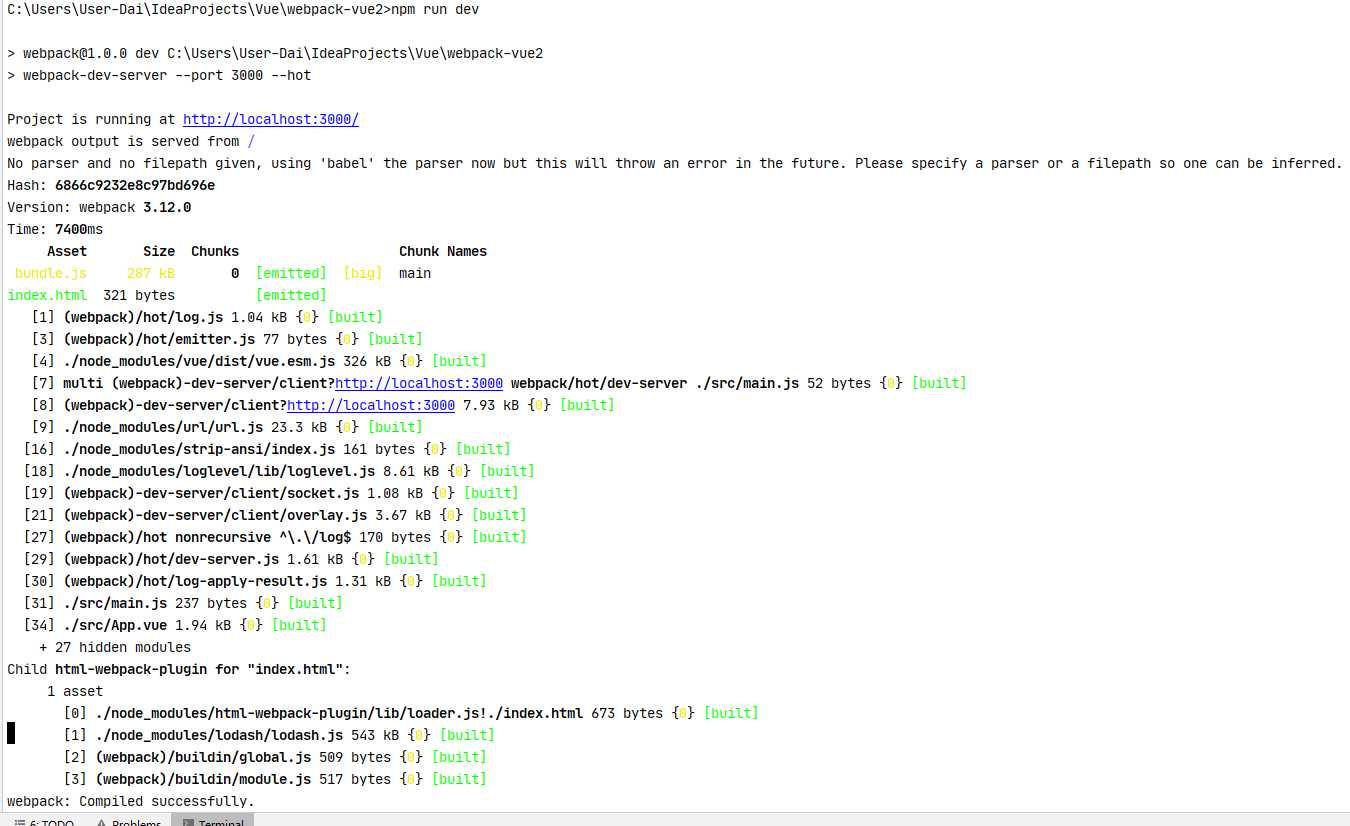
Task: Click the 543 kB lodash size value
Action: [x=375, y=735]
